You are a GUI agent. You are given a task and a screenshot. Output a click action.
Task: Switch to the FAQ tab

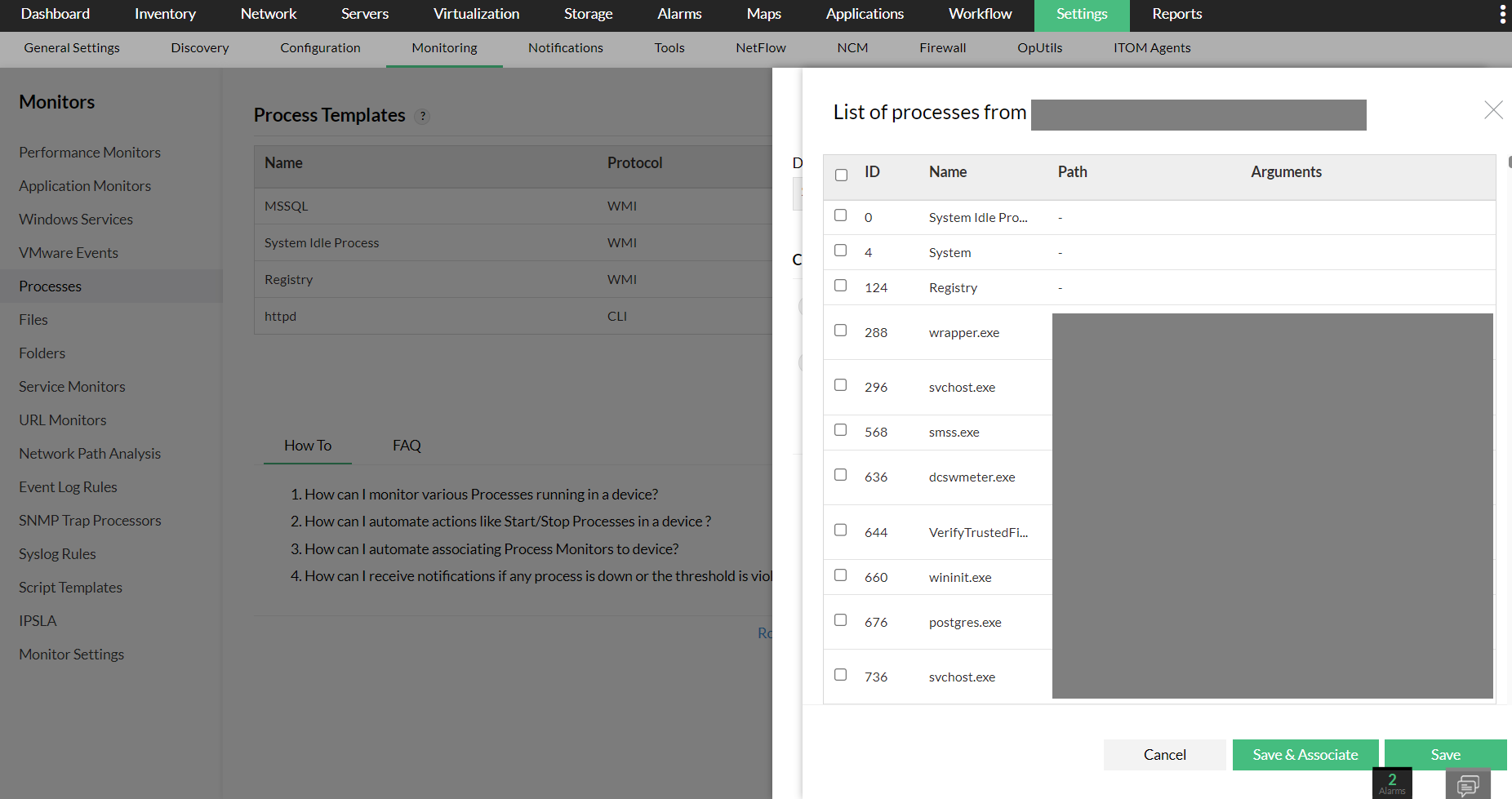pyautogui.click(x=406, y=445)
